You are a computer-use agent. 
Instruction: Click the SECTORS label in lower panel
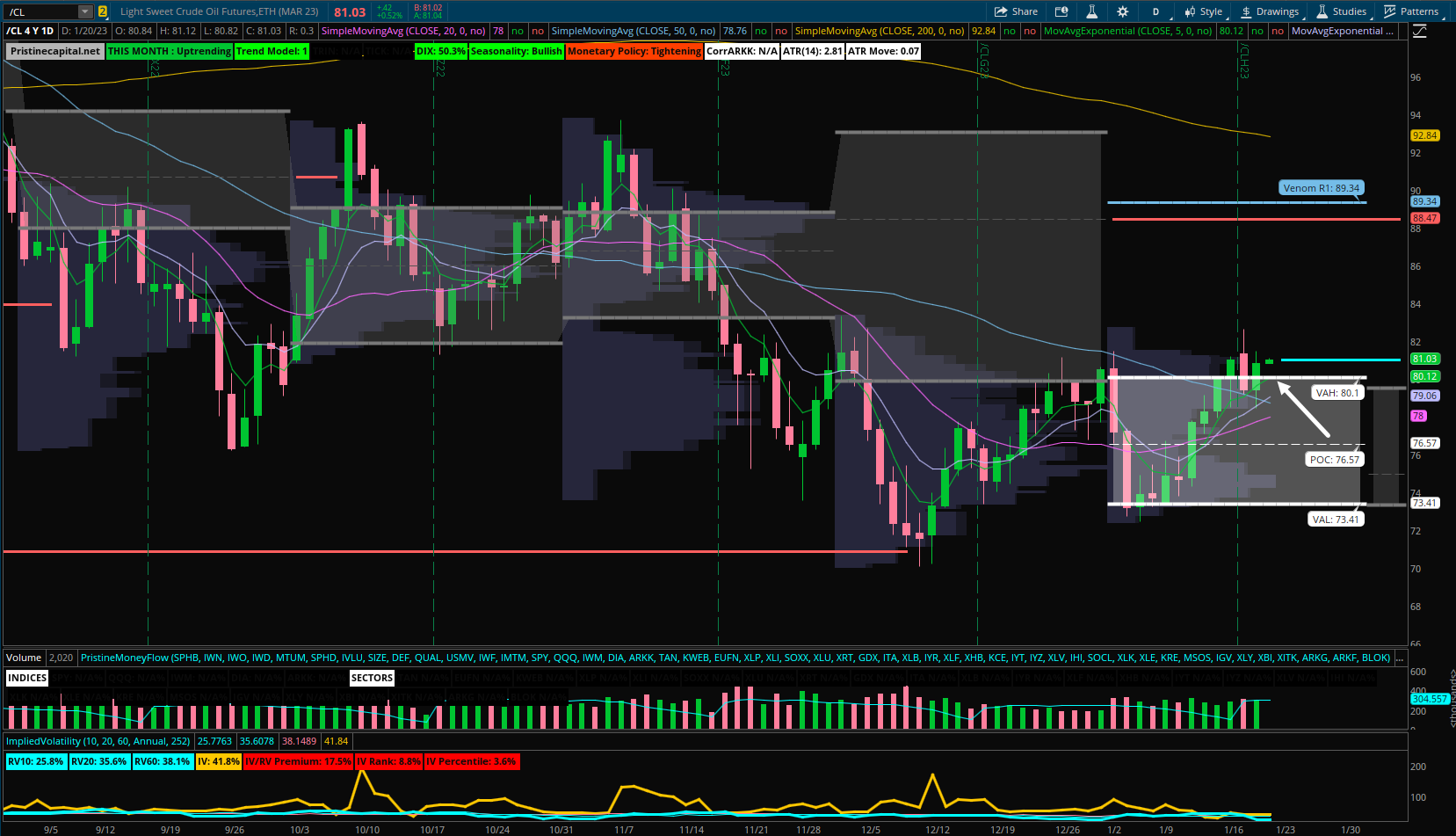pyautogui.click(x=372, y=678)
